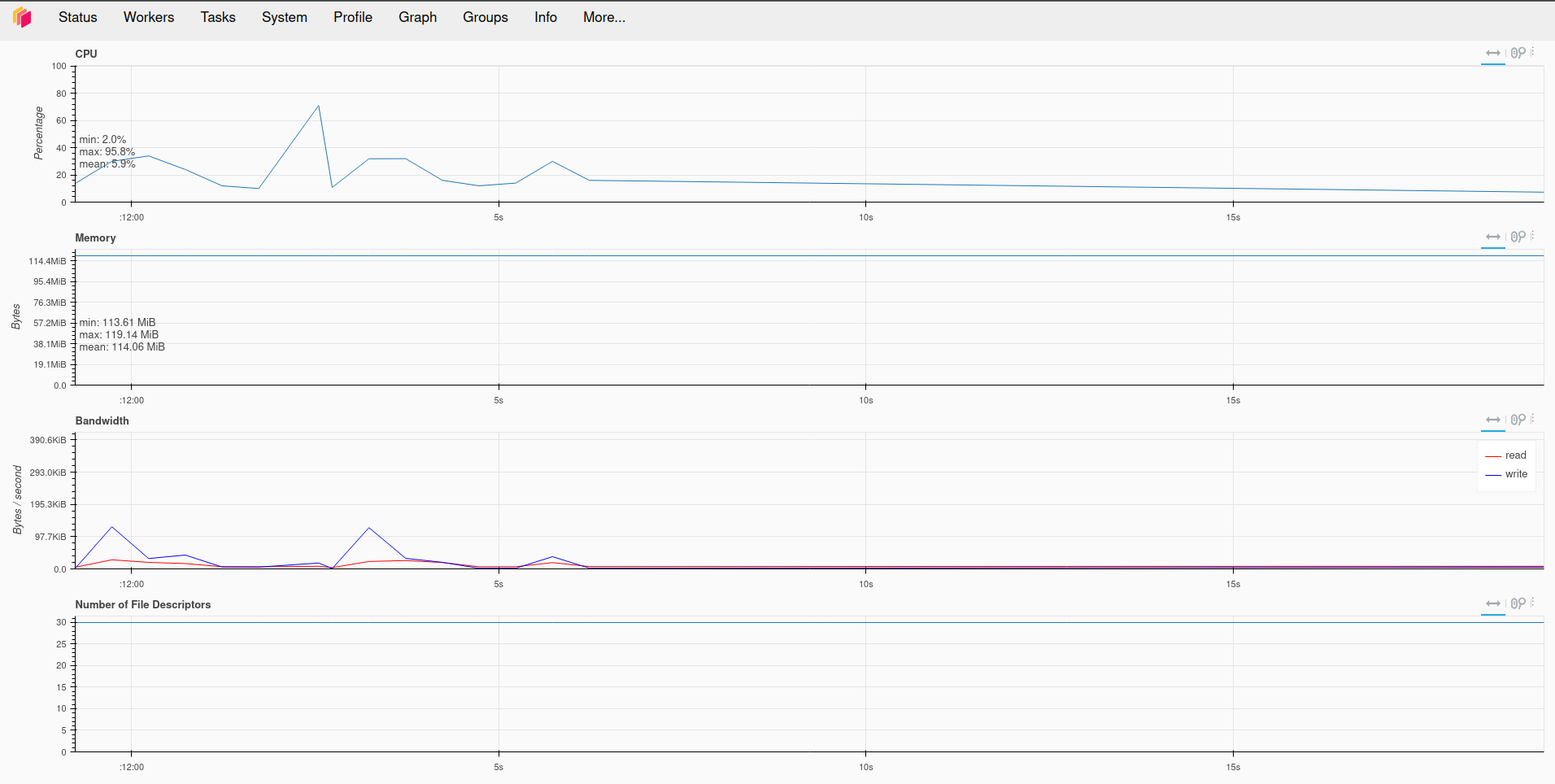
Task: Click the red read line swatch in legend
Action: tap(1492, 456)
